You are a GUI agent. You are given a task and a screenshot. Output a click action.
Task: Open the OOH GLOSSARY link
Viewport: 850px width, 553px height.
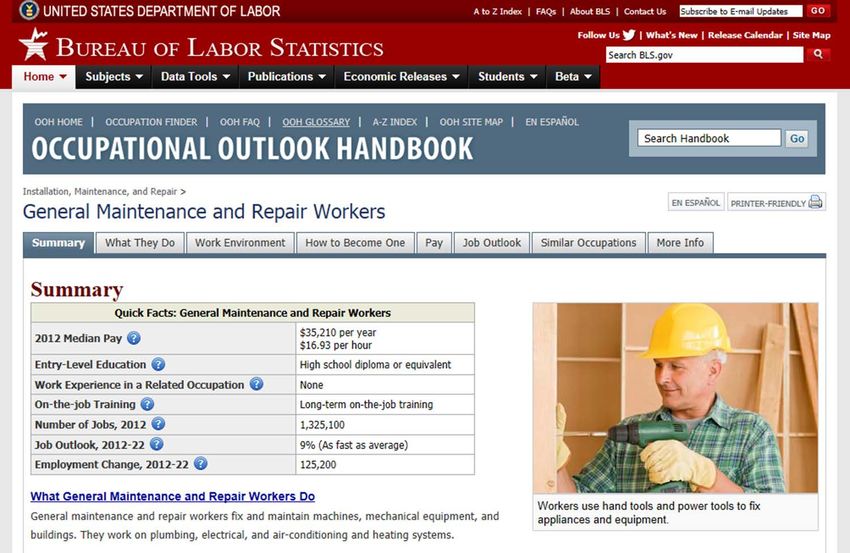[x=316, y=122]
